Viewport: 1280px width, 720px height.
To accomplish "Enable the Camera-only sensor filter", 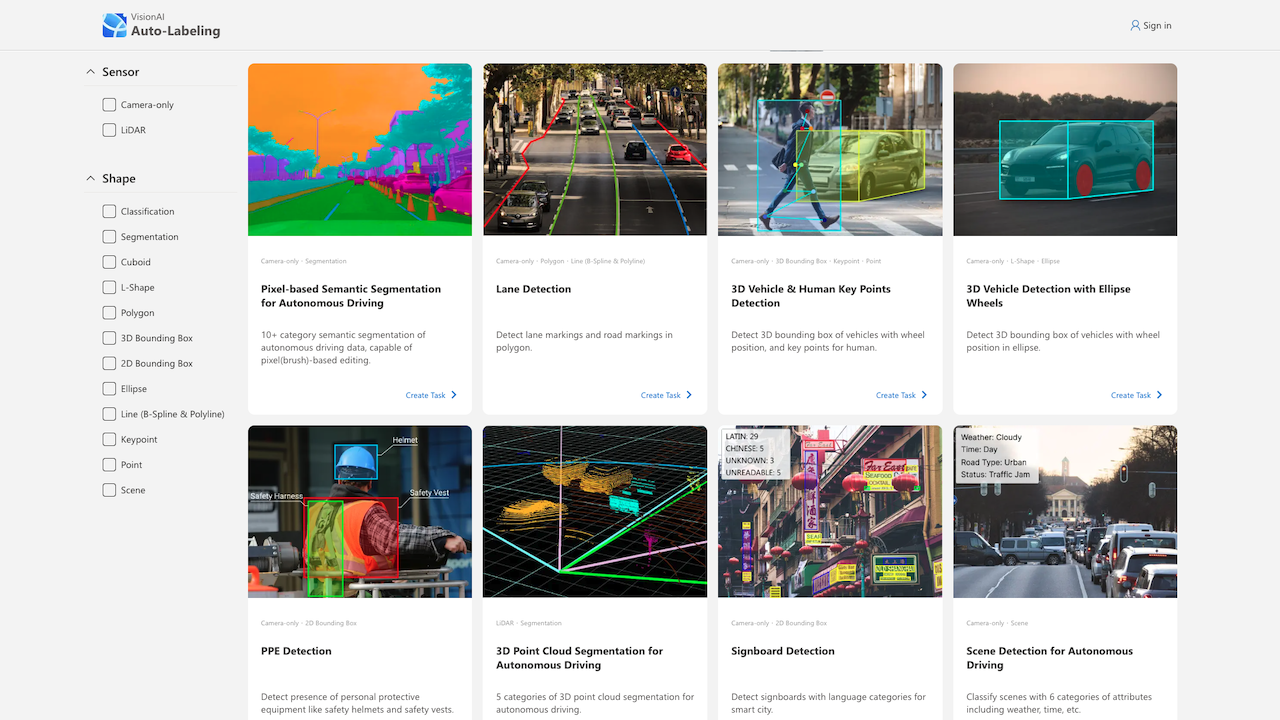I will [x=109, y=105].
